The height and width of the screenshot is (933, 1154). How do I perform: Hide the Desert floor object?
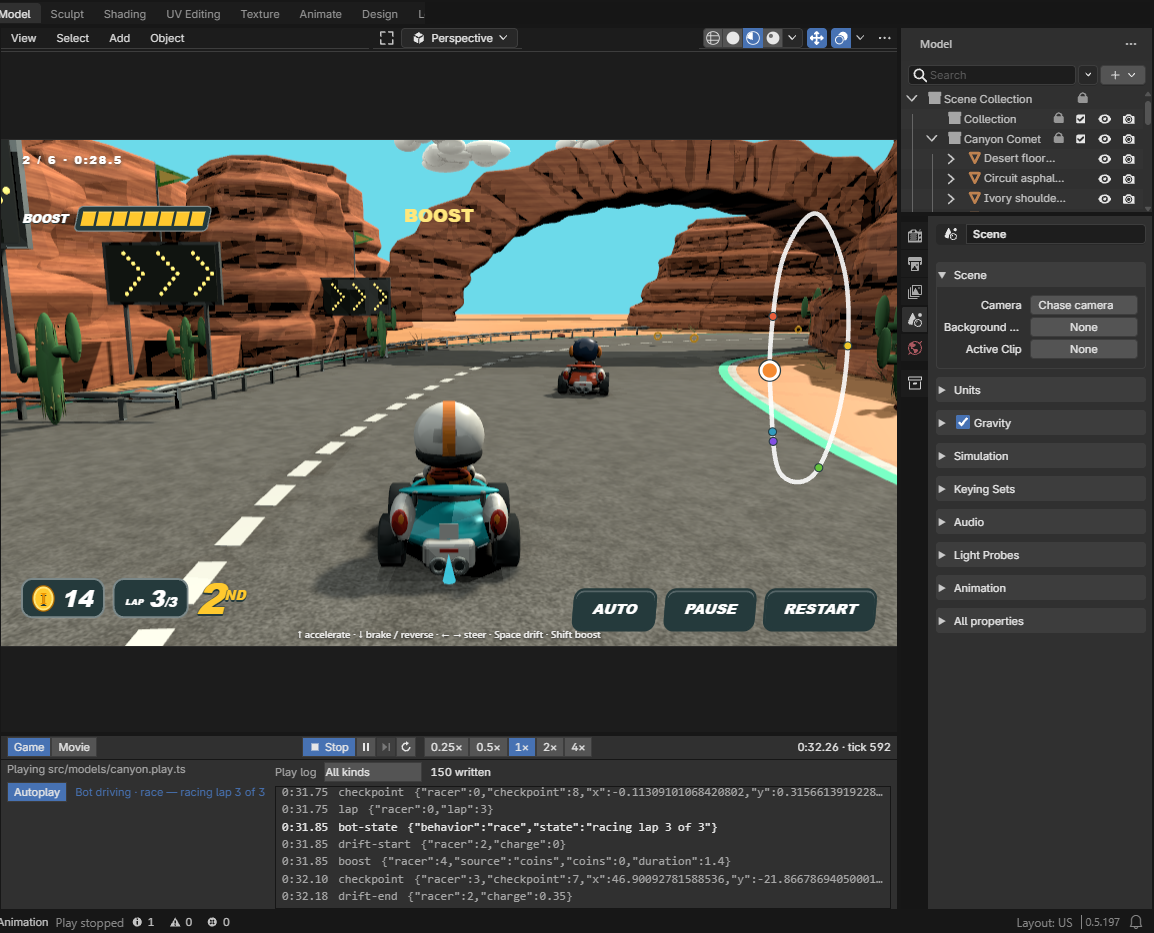click(x=1104, y=159)
